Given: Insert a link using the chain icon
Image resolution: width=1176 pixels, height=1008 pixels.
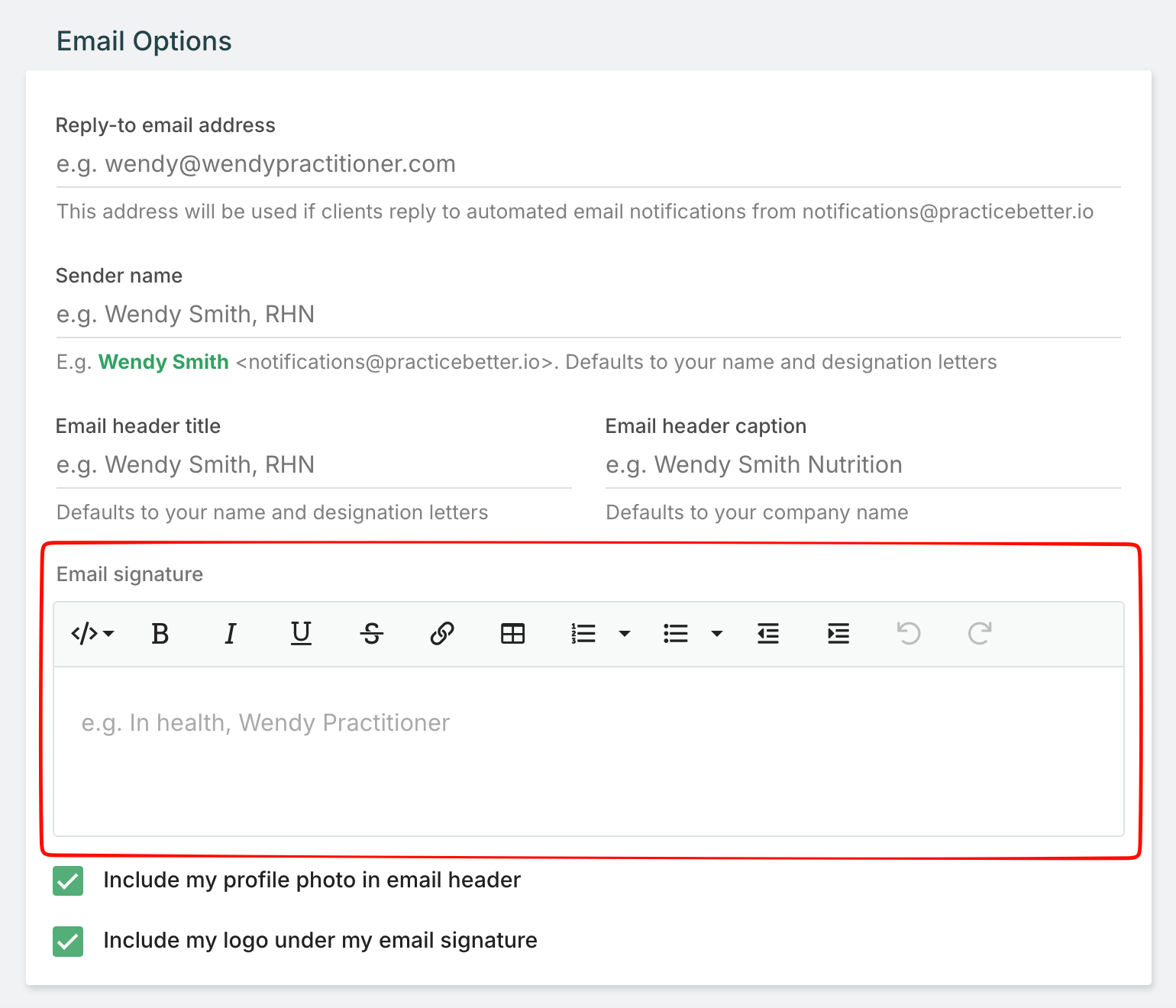Looking at the screenshot, I should coord(442,634).
